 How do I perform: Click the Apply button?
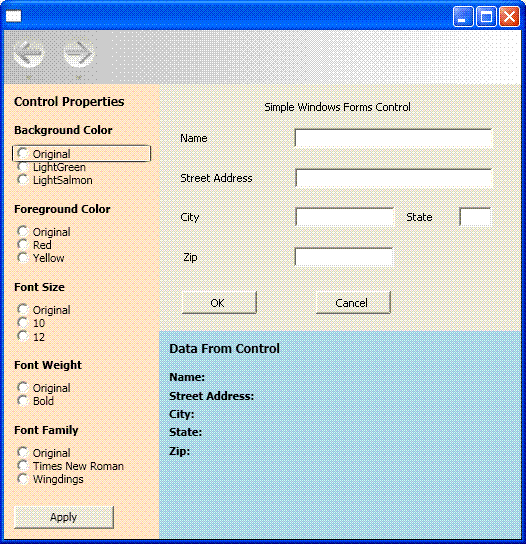point(64,517)
